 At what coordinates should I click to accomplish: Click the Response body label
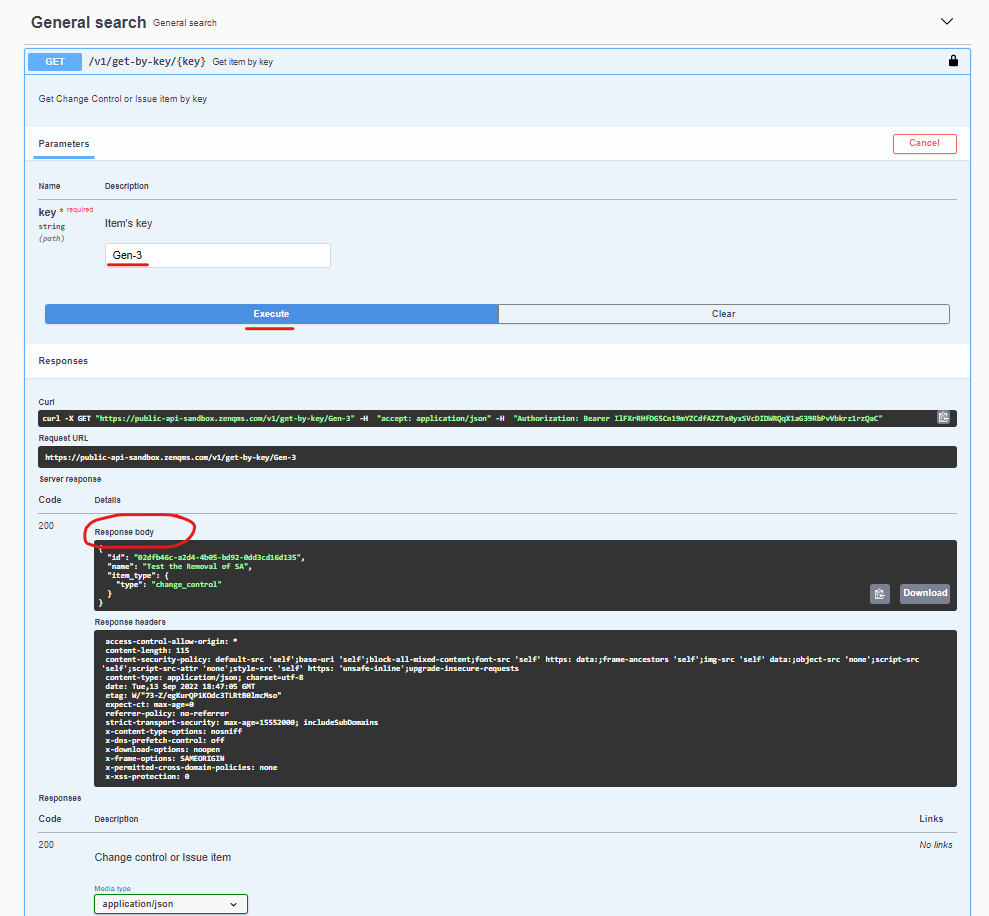[124, 532]
